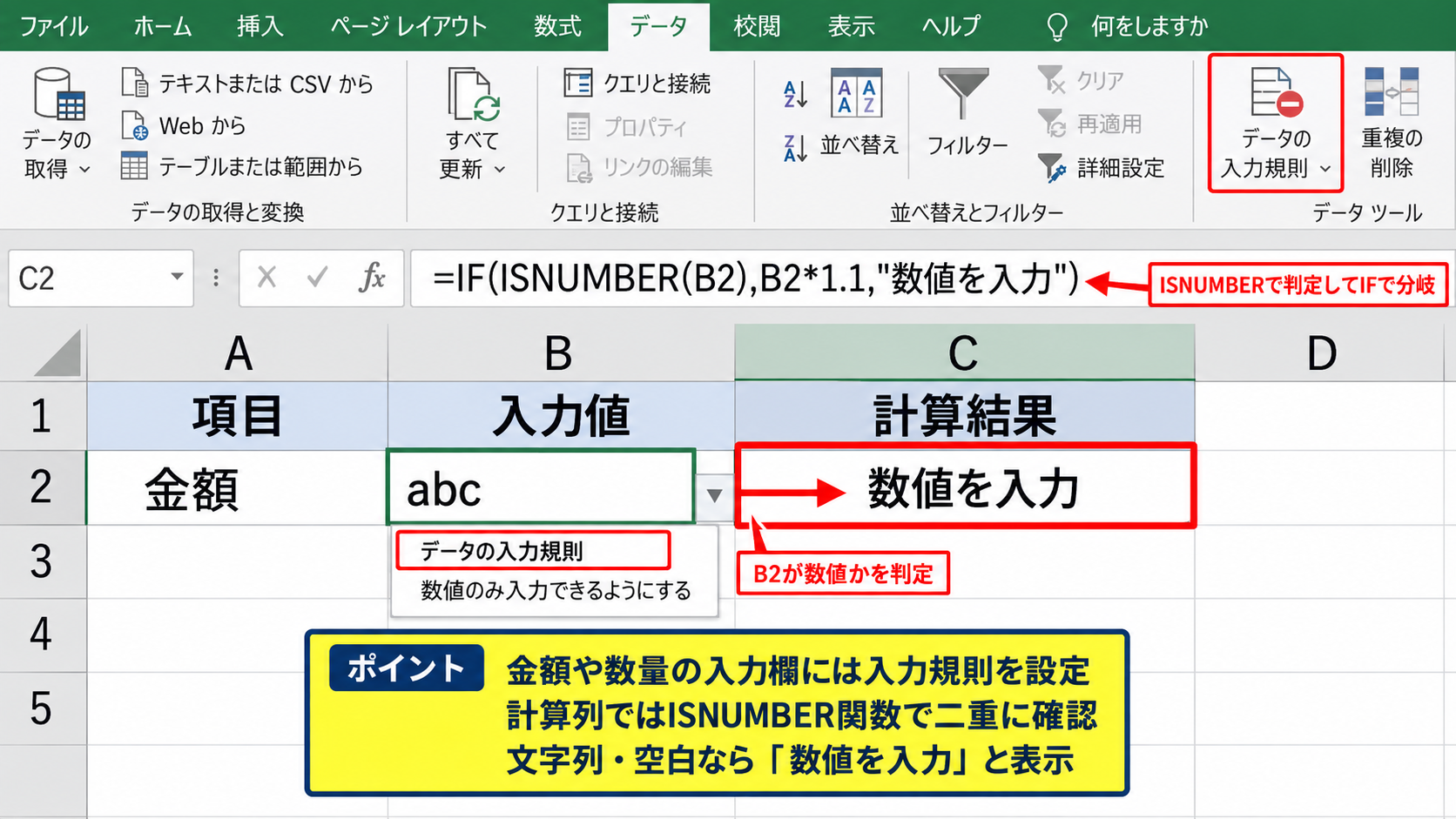Click the fx insert function icon
1456x819 pixels.
[x=372, y=278]
